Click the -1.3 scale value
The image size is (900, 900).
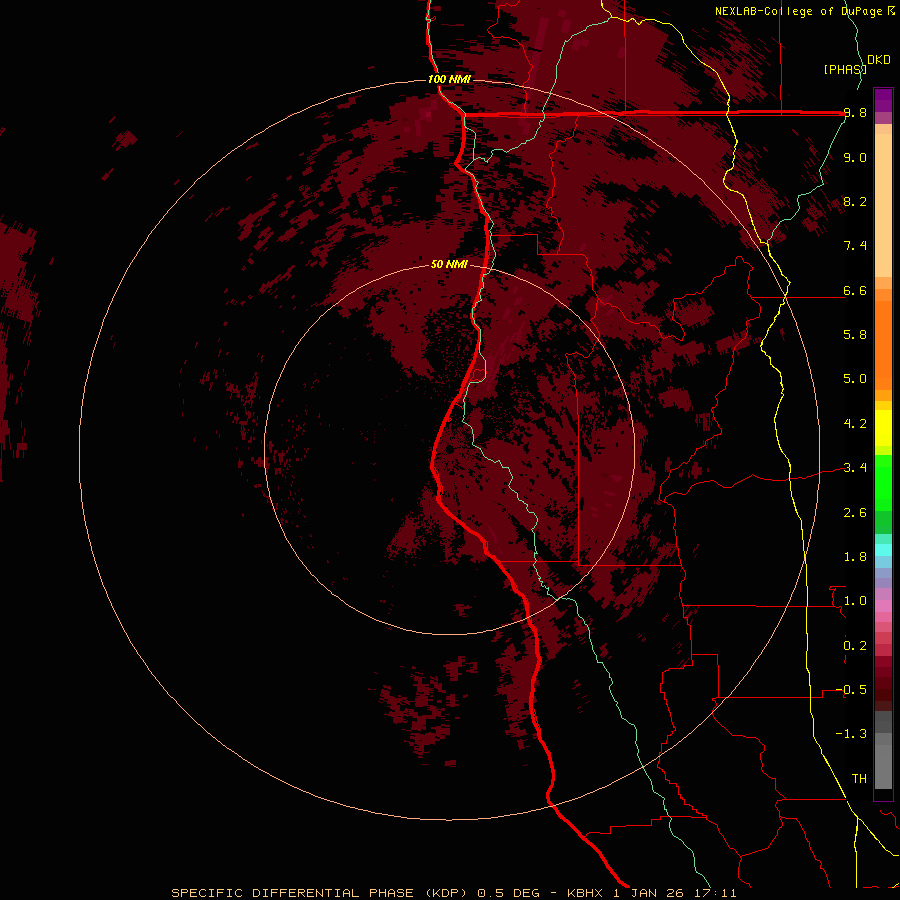pos(852,734)
